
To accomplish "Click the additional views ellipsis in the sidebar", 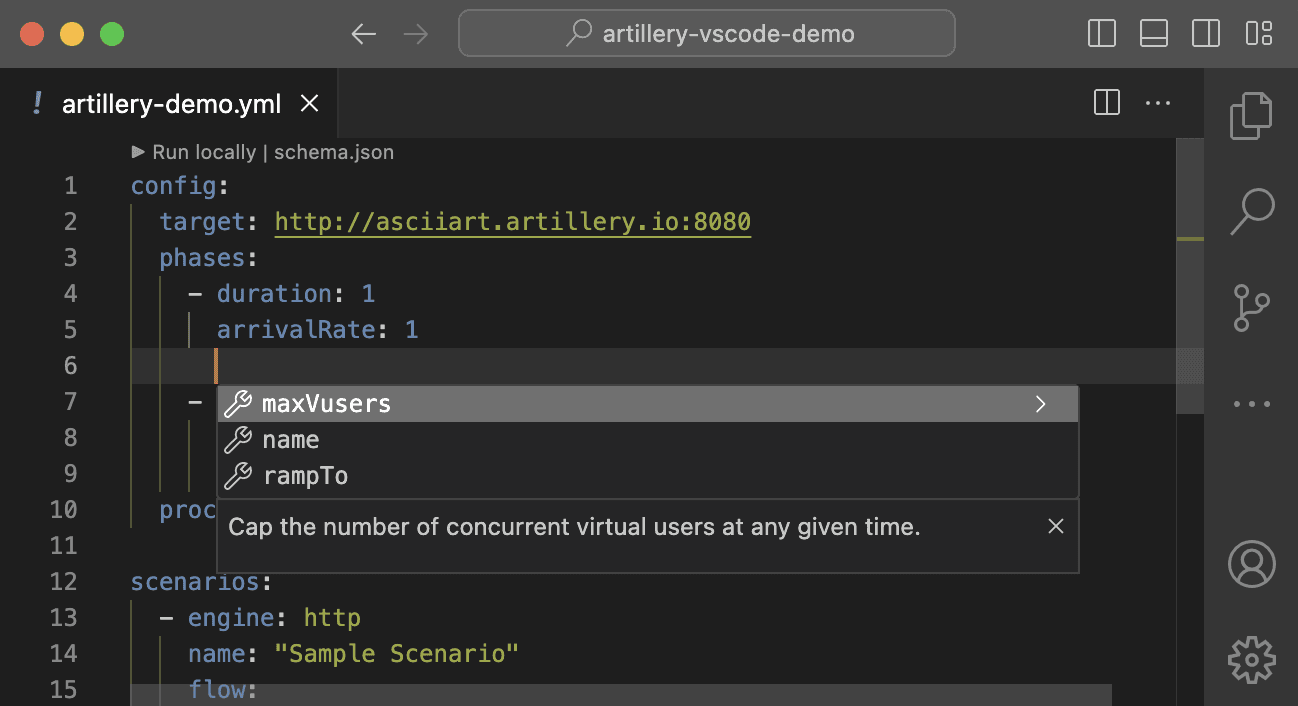I will point(1251,403).
